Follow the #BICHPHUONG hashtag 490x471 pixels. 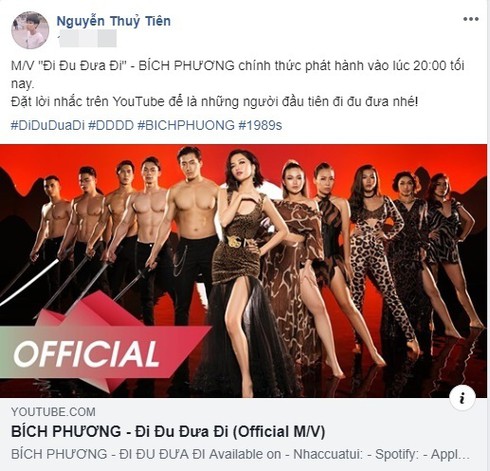(x=186, y=125)
